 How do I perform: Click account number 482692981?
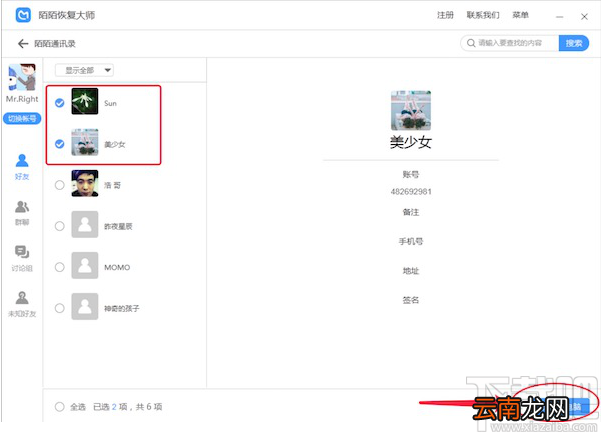(x=411, y=192)
